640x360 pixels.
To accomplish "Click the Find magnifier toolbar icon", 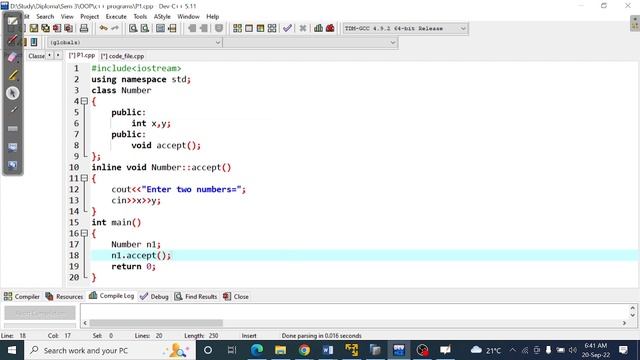I will pos(133,28).
